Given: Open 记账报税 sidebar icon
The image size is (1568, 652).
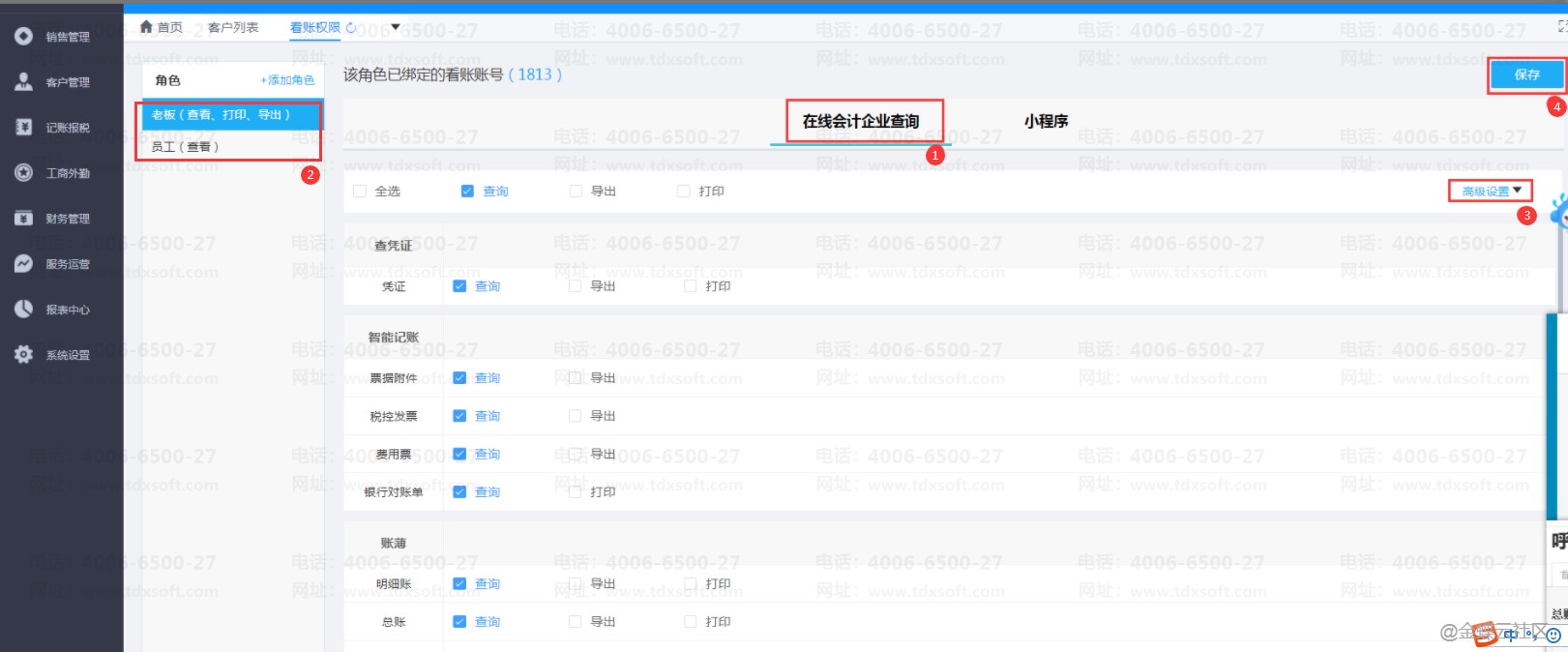Looking at the screenshot, I should pyautogui.click(x=23, y=127).
